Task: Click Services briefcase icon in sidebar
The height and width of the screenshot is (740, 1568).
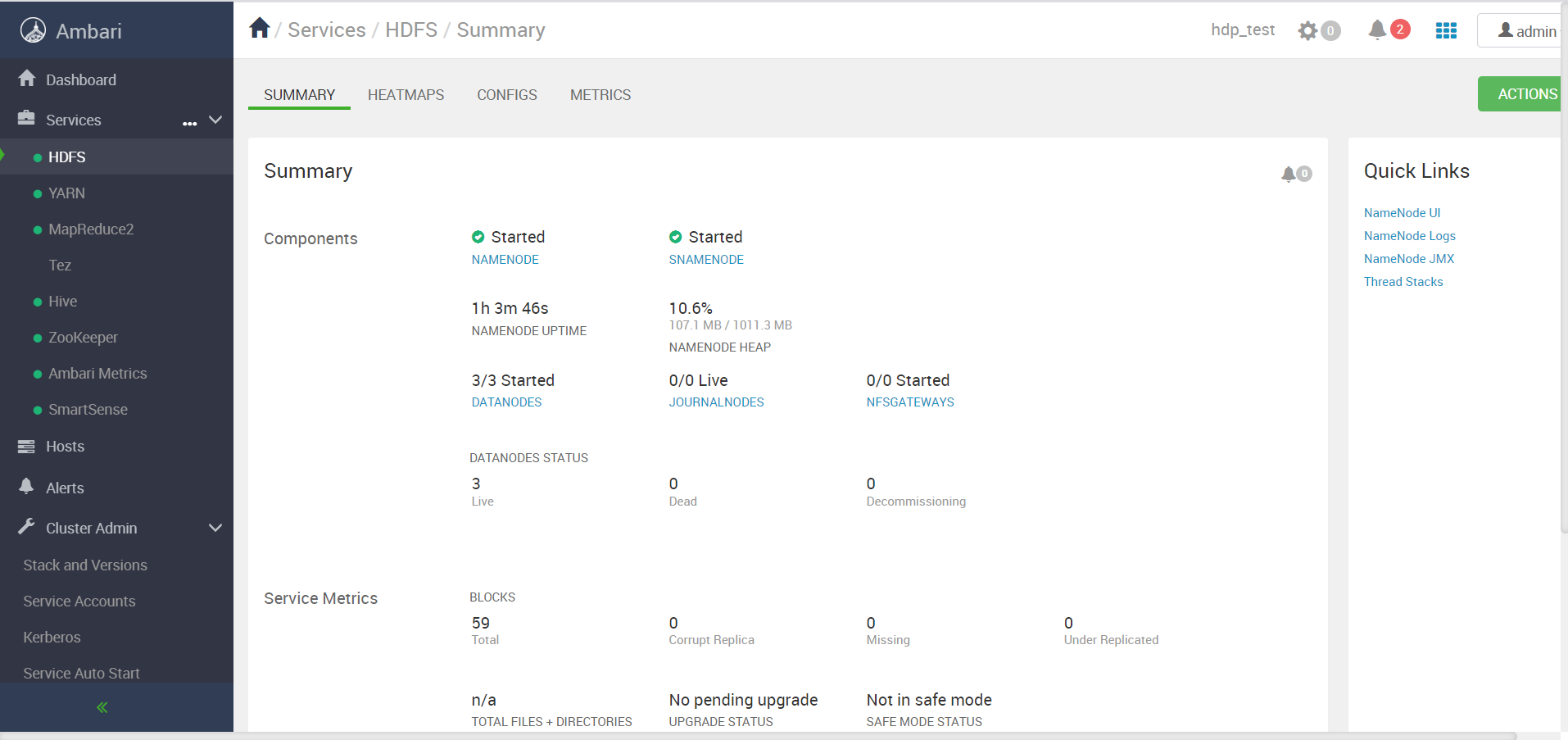Action: [x=26, y=118]
